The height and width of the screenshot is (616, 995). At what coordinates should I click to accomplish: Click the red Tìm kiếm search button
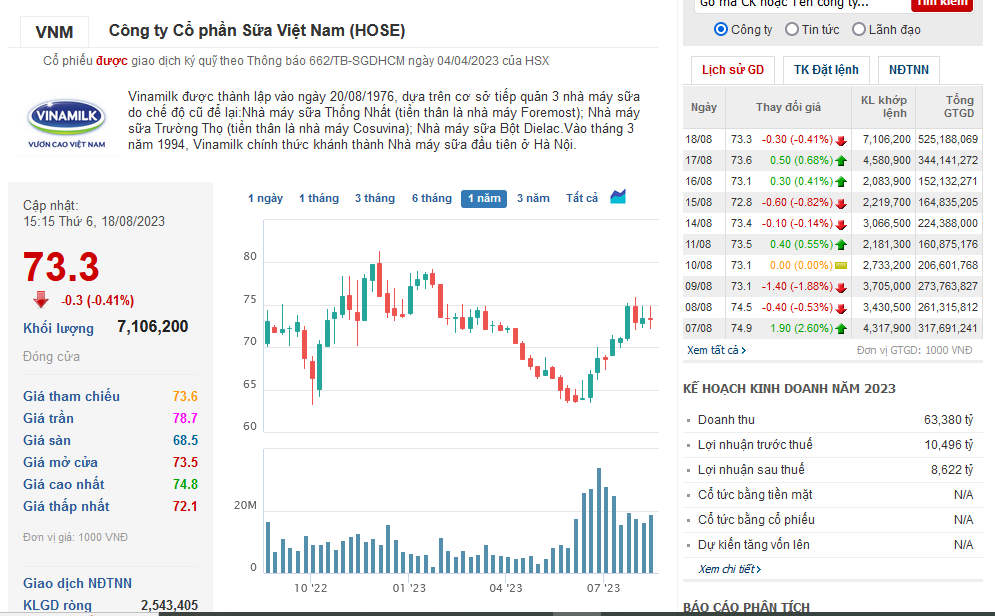pos(942,4)
